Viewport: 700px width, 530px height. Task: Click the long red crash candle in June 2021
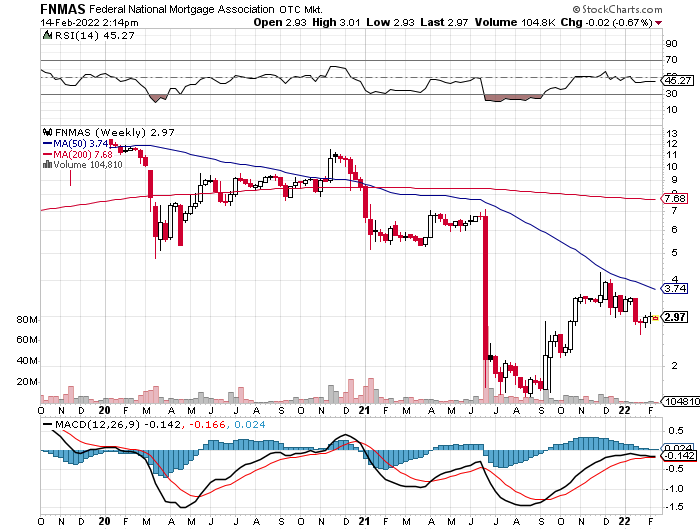(x=485, y=288)
